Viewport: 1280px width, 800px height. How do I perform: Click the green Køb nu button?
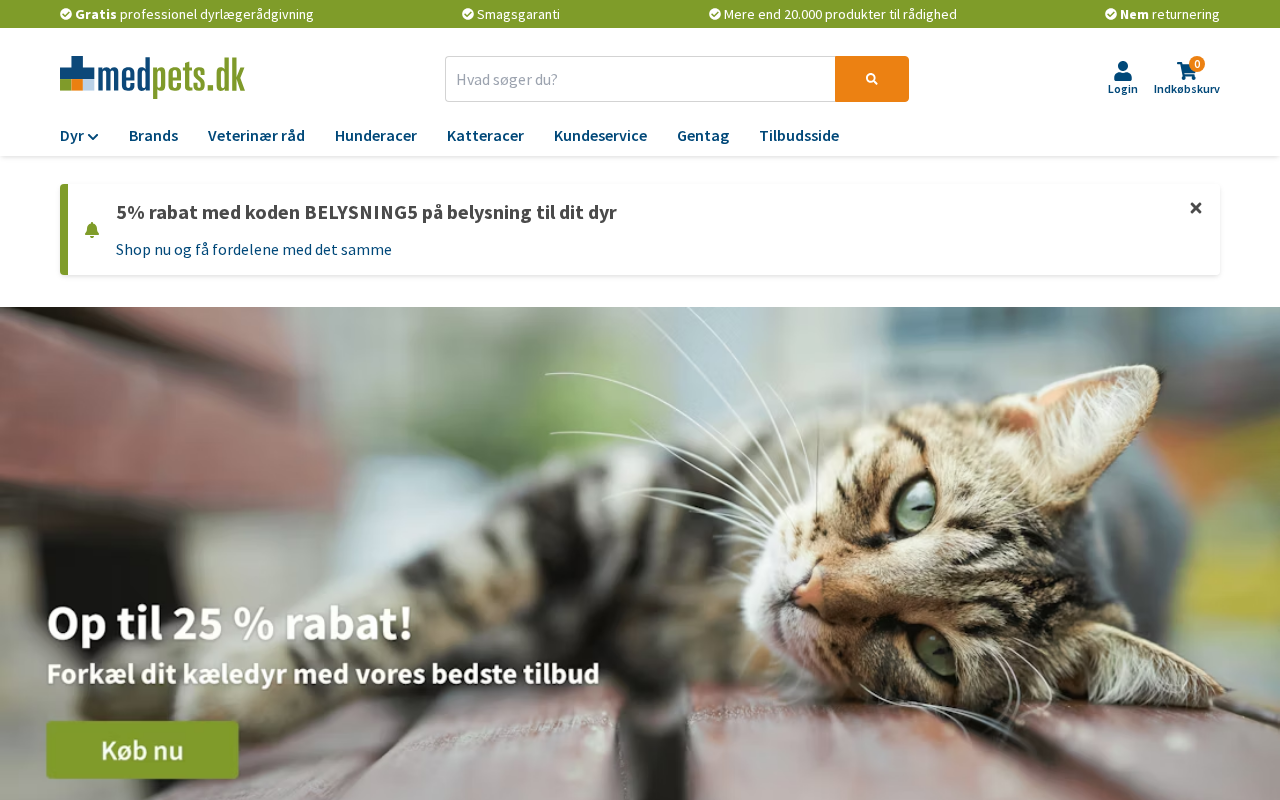coord(142,750)
